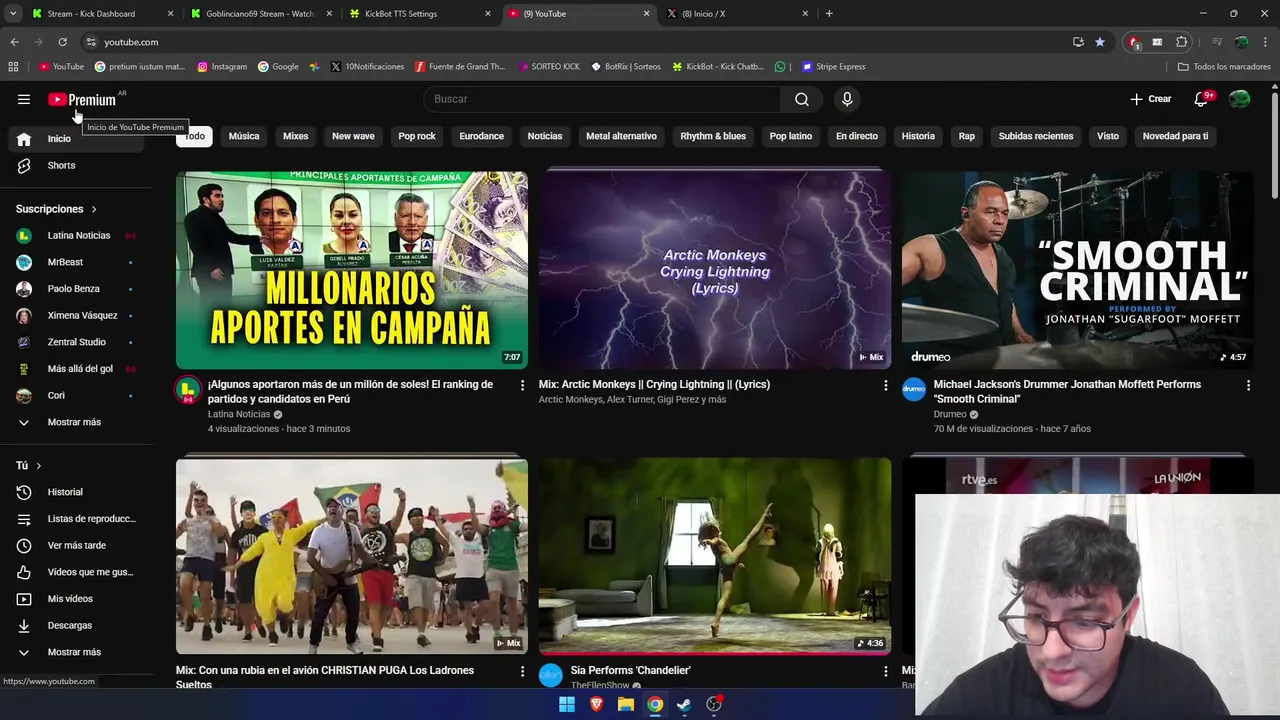Viewport: 1280px width, 720px height.
Task: Select the Todo filter chip
Action: click(195, 136)
